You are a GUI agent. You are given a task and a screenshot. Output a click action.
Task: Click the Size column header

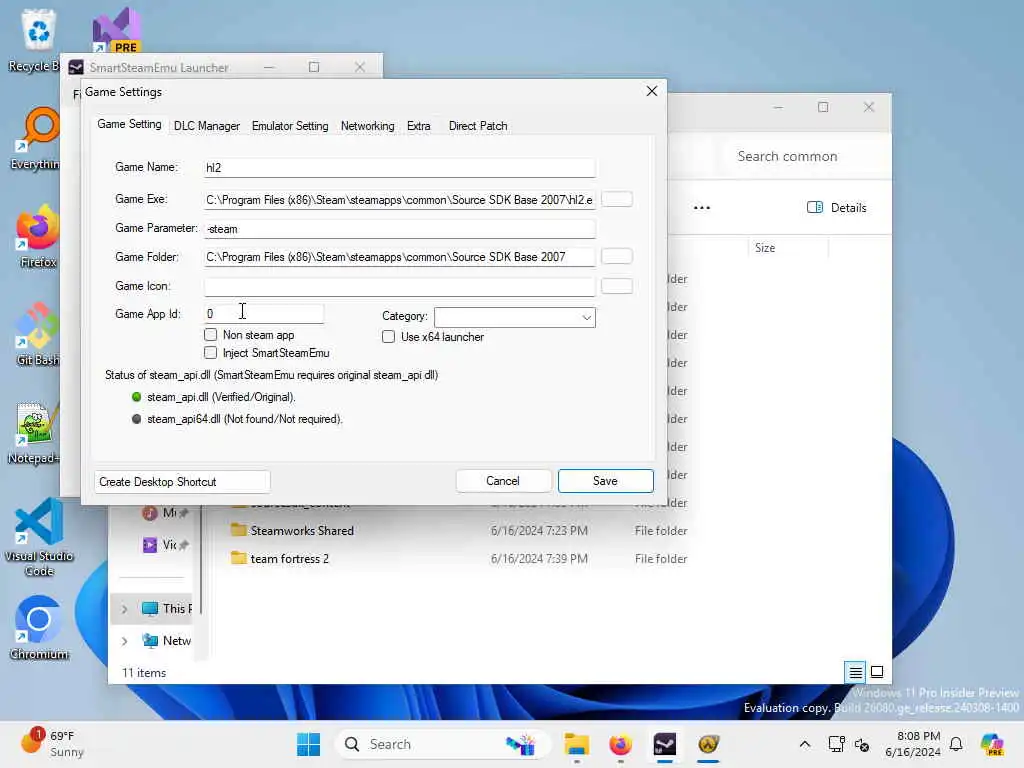[x=788, y=248]
